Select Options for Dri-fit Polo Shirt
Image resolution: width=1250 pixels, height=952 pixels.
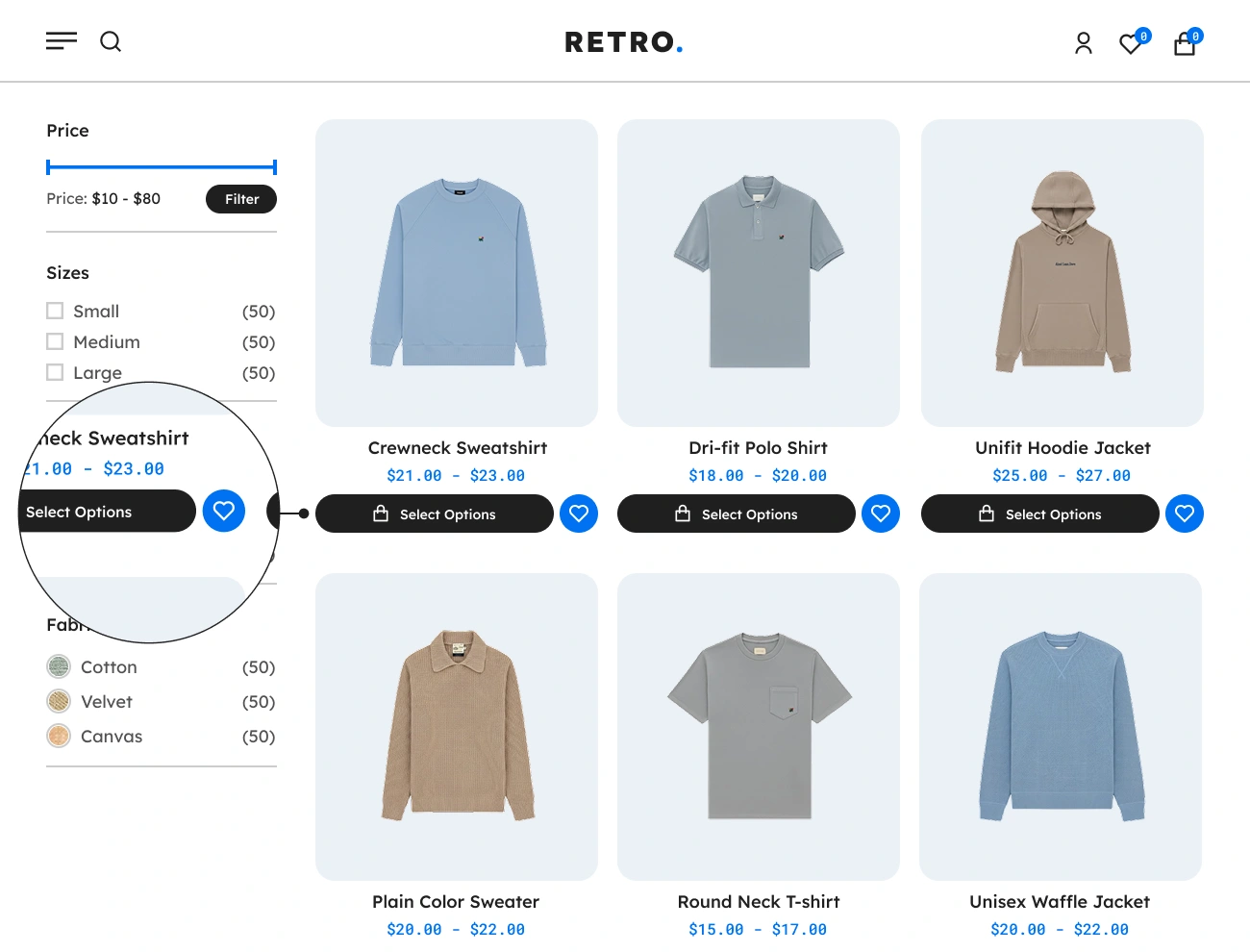click(x=737, y=514)
